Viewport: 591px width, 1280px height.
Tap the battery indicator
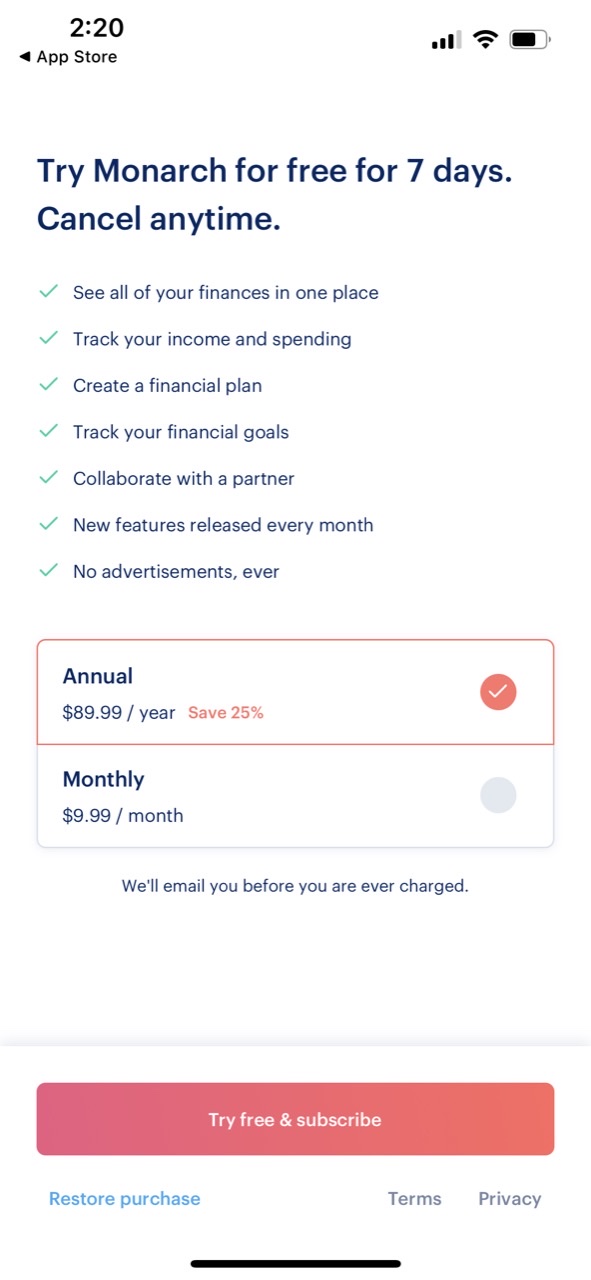(529, 39)
